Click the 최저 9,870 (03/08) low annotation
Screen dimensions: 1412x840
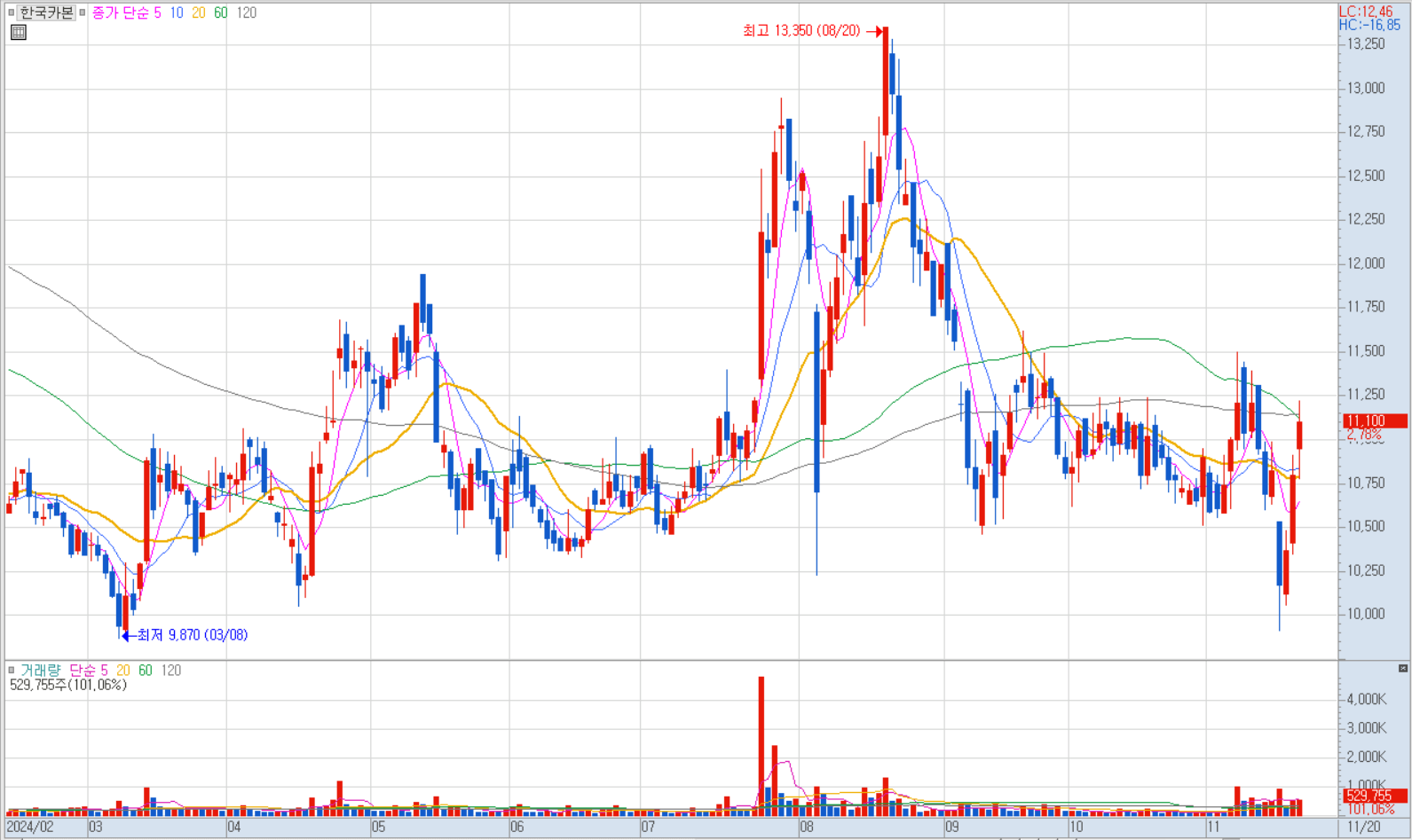pyautogui.click(x=192, y=635)
